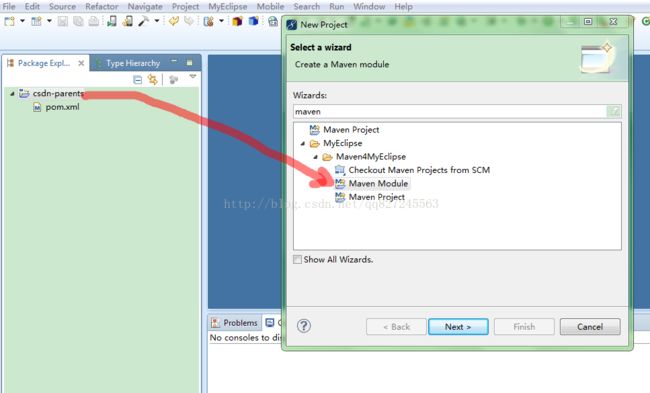
Task: Click the Wizards filter text field
Action: click(450, 112)
